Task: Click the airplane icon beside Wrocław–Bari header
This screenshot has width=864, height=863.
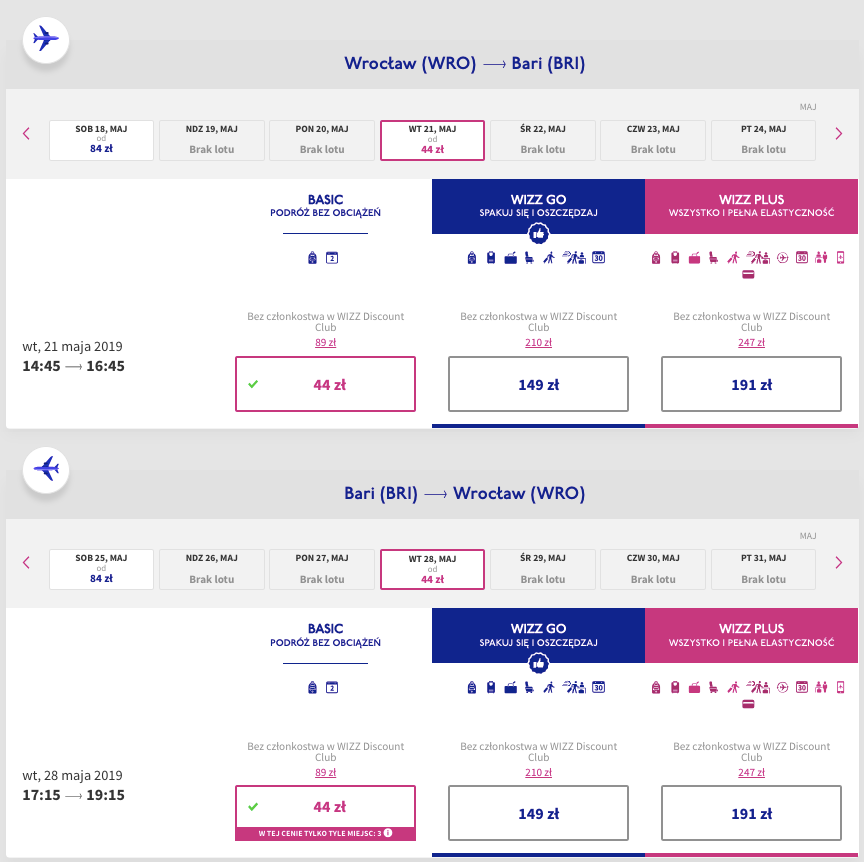Action: click(x=45, y=40)
